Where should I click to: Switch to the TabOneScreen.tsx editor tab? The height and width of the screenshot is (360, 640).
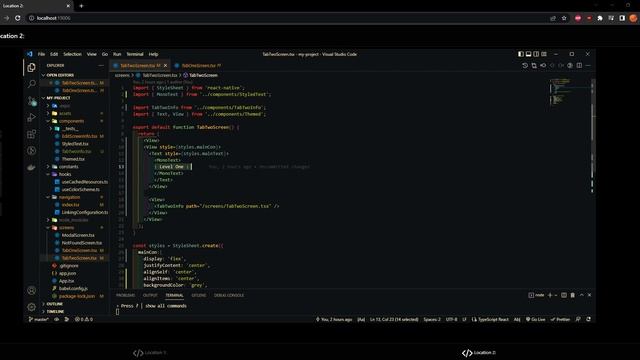pos(199,65)
